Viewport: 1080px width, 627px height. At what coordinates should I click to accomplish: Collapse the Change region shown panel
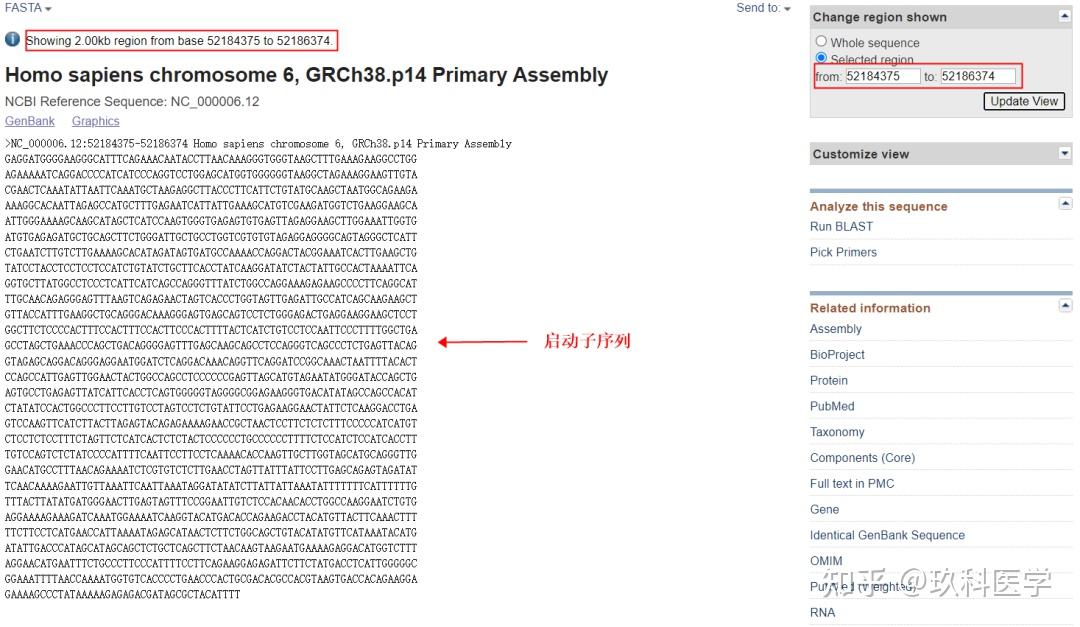(x=1064, y=17)
